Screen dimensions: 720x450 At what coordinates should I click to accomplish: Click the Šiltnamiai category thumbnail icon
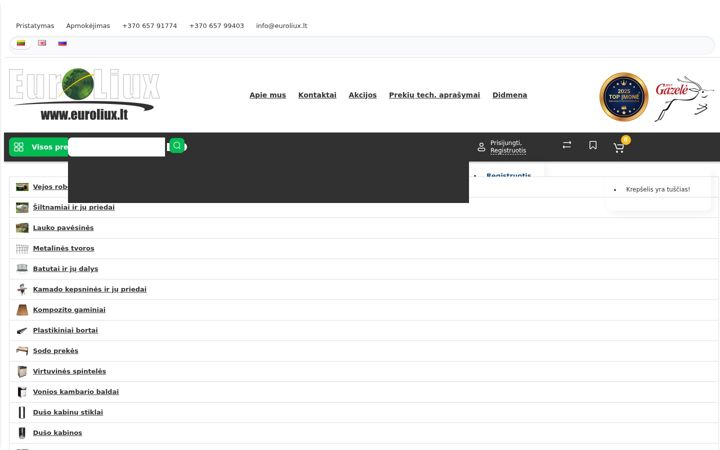(22, 208)
